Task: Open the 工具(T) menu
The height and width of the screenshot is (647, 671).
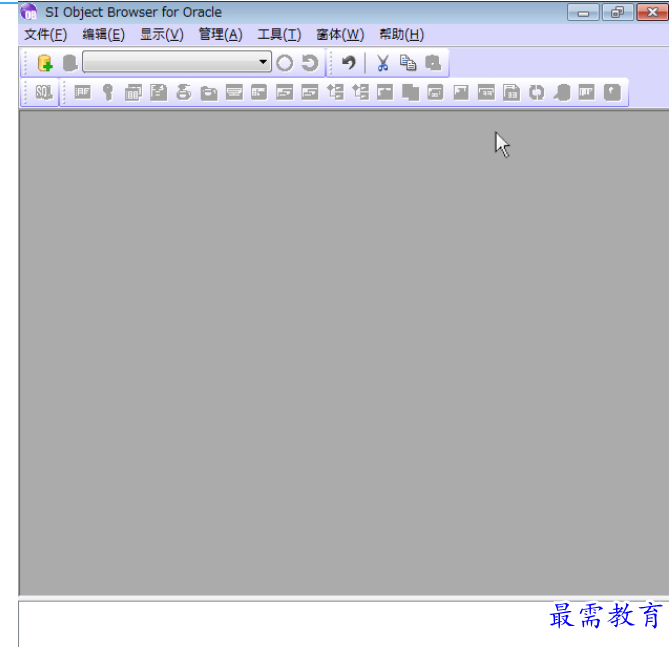Action: pos(279,35)
